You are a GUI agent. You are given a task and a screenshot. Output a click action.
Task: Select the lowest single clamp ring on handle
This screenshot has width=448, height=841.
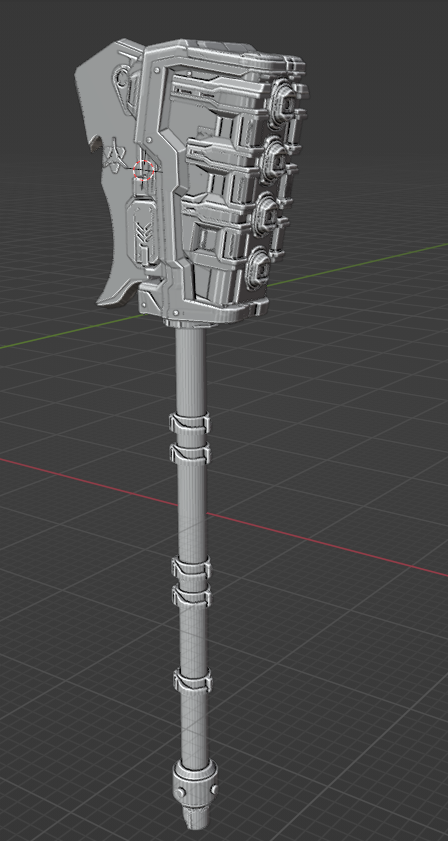click(x=192, y=680)
